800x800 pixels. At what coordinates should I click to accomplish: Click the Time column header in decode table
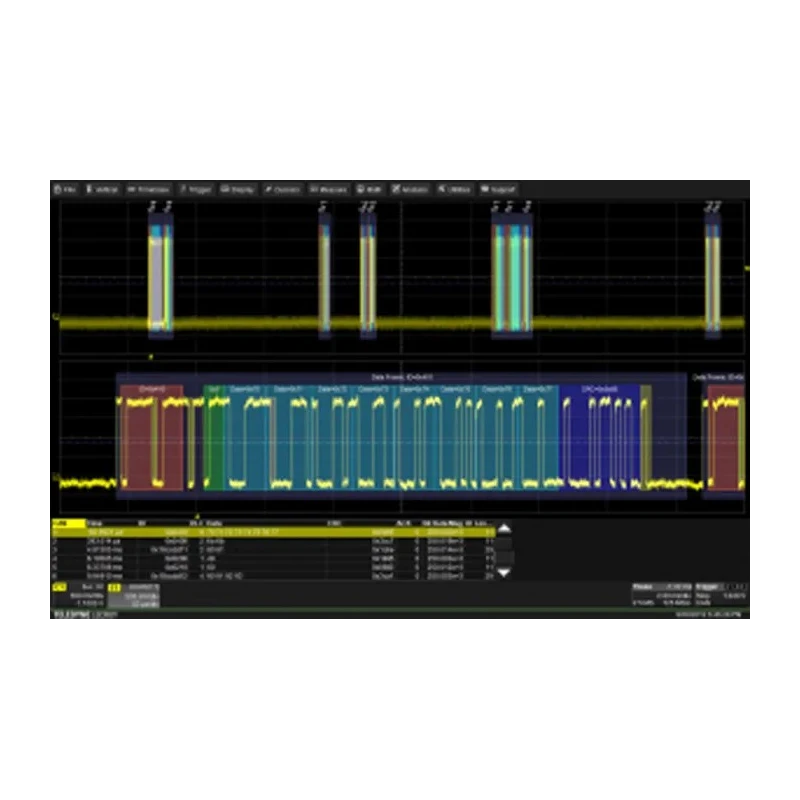coord(94,523)
